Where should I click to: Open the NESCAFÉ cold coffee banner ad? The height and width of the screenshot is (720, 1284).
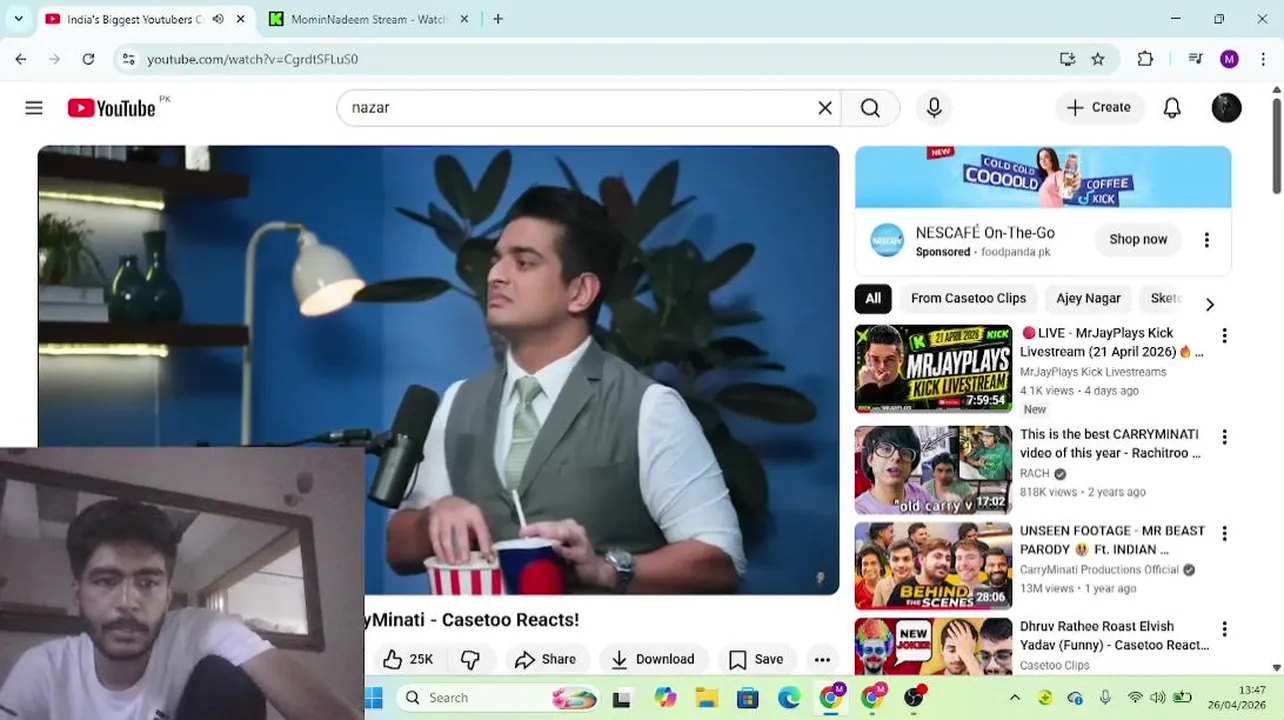(x=1043, y=177)
